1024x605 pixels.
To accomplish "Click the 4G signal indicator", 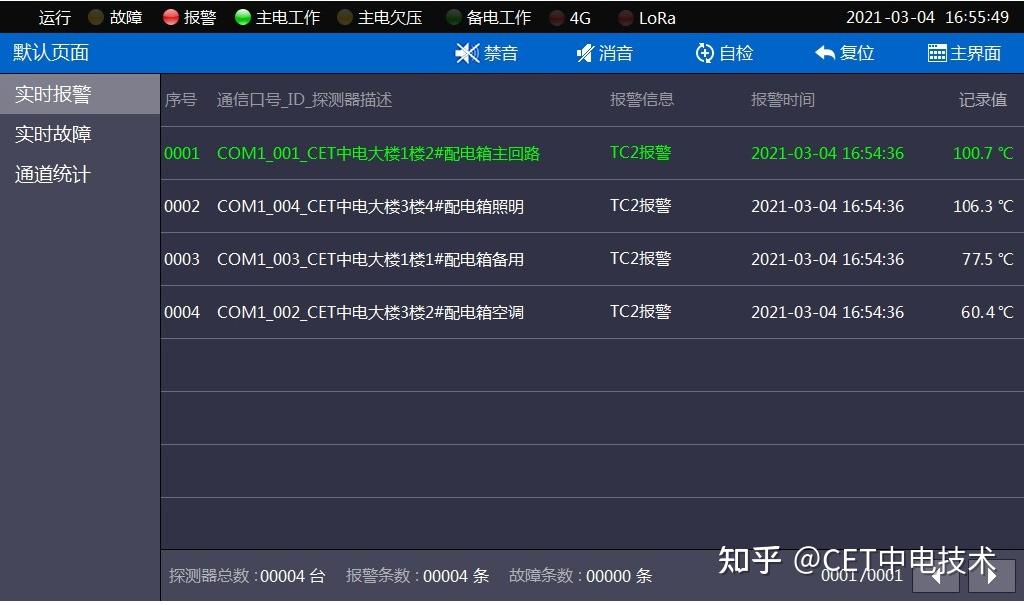I will pyautogui.click(x=557, y=18).
